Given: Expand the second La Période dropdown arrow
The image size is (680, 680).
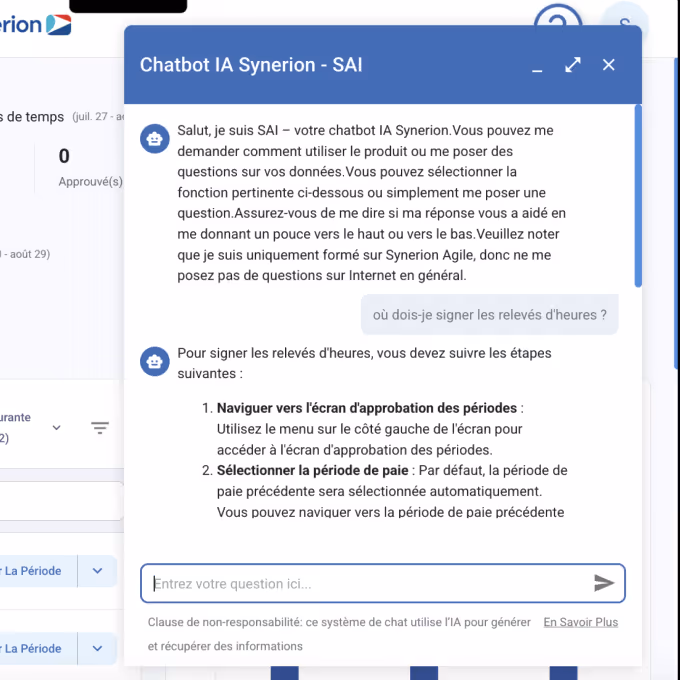Looking at the screenshot, I should (98, 648).
